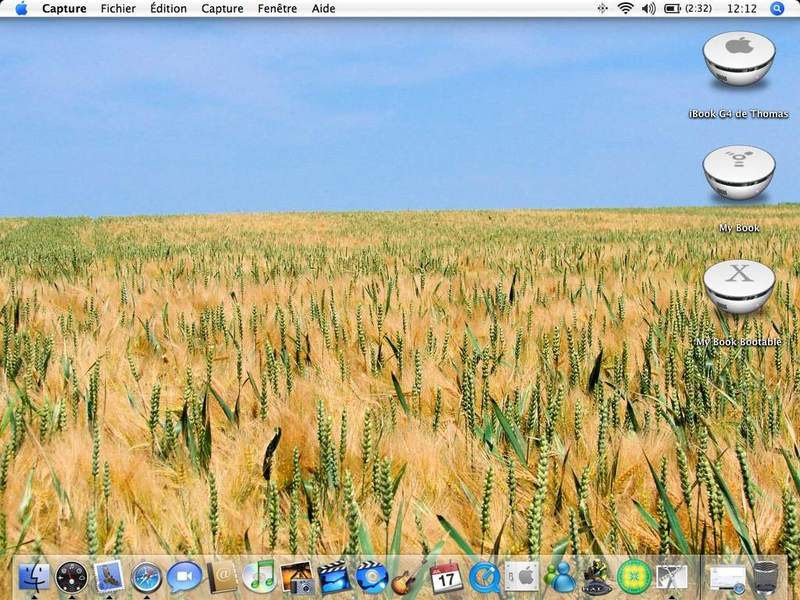Open Finder from the dock
The image size is (800, 600).
tap(34, 577)
